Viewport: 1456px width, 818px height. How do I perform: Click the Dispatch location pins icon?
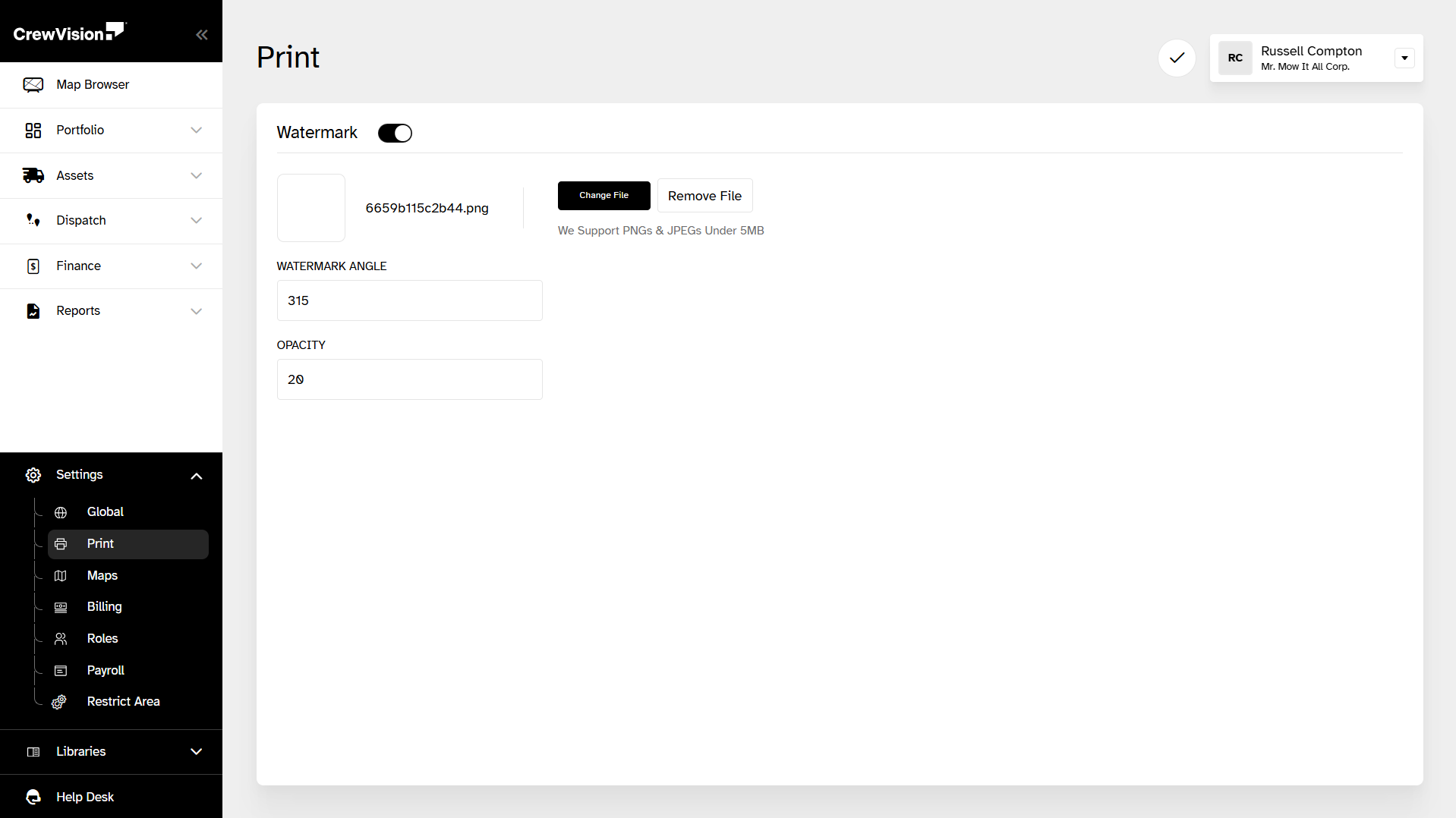pyautogui.click(x=33, y=220)
